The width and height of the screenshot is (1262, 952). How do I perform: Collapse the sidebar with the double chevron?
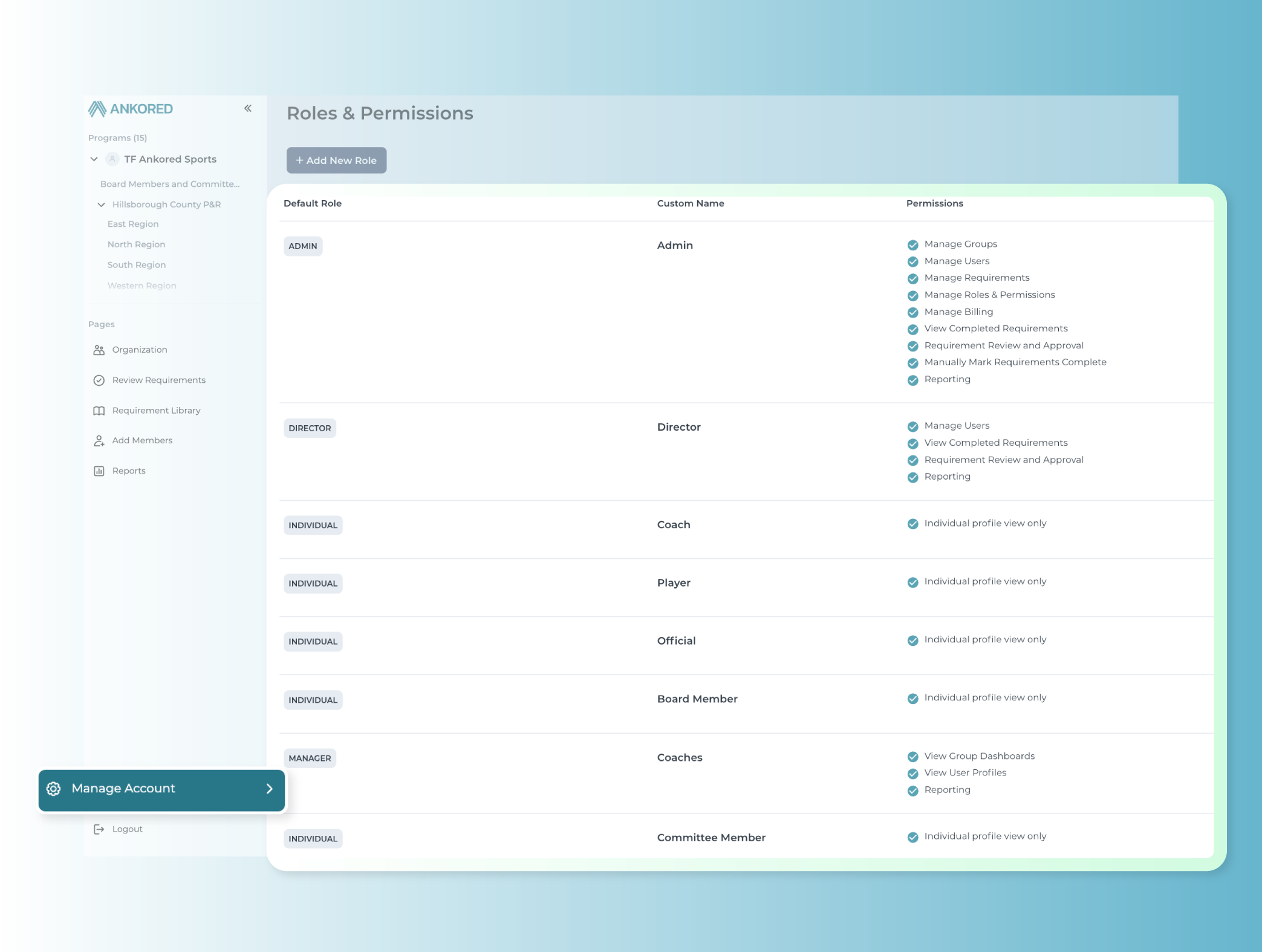247,108
